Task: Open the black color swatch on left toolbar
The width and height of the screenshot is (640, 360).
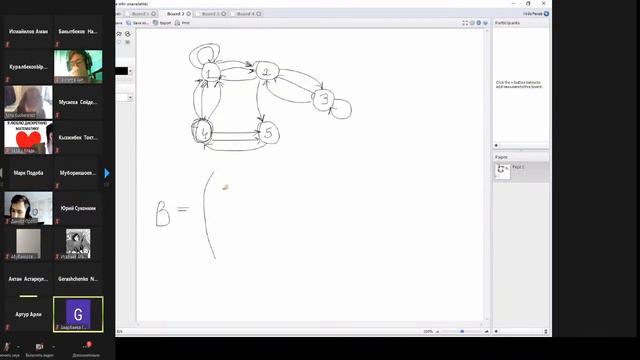Action: [121, 71]
